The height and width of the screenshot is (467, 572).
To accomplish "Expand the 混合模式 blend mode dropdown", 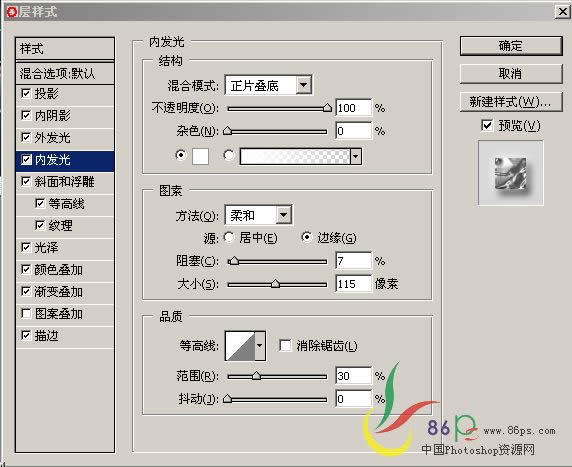I will (304, 85).
